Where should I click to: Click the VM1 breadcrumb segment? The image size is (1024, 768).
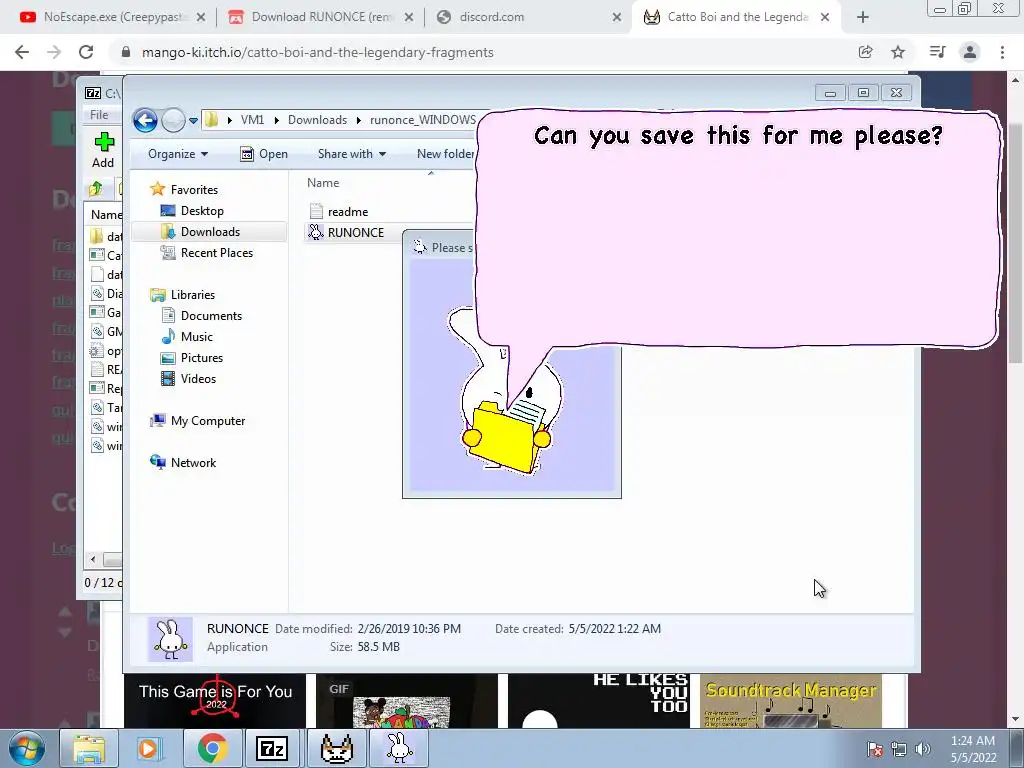pyautogui.click(x=252, y=120)
